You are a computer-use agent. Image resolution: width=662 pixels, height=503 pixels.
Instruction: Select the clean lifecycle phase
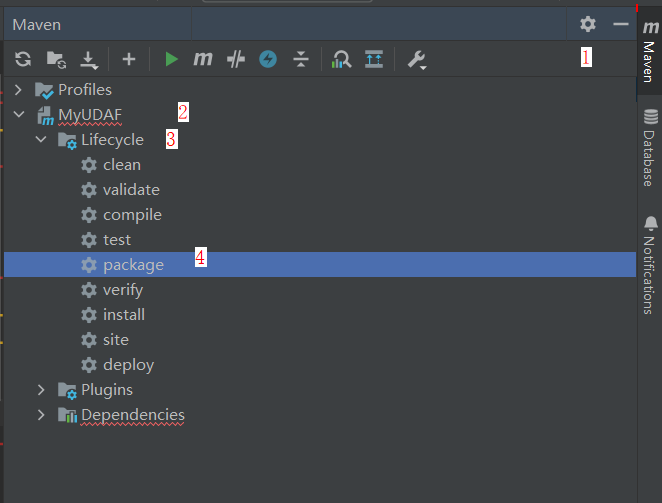pyautogui.click(x=122, y=165)
